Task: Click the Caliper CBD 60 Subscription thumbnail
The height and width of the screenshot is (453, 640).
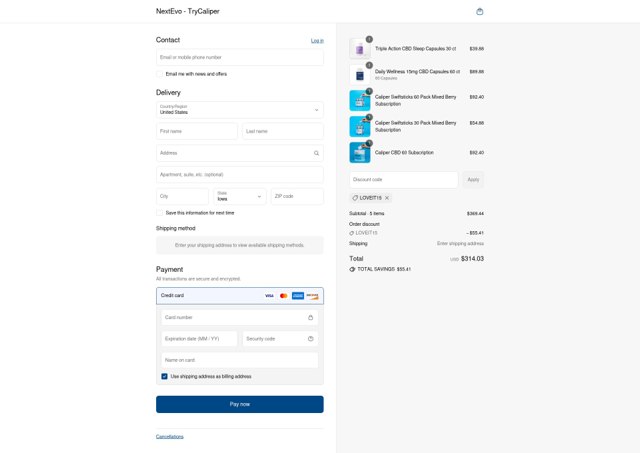Action: tap(360, 153)
